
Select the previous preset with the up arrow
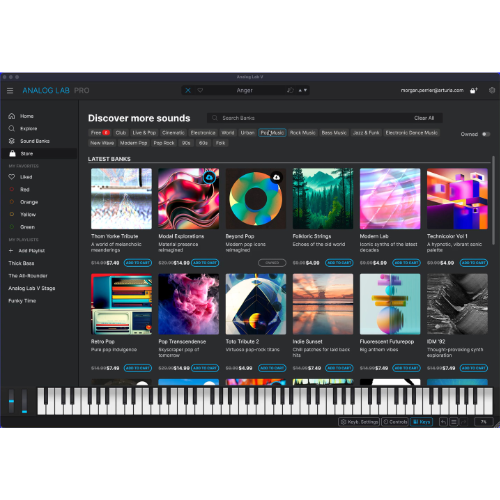click(x=300, y=90)
